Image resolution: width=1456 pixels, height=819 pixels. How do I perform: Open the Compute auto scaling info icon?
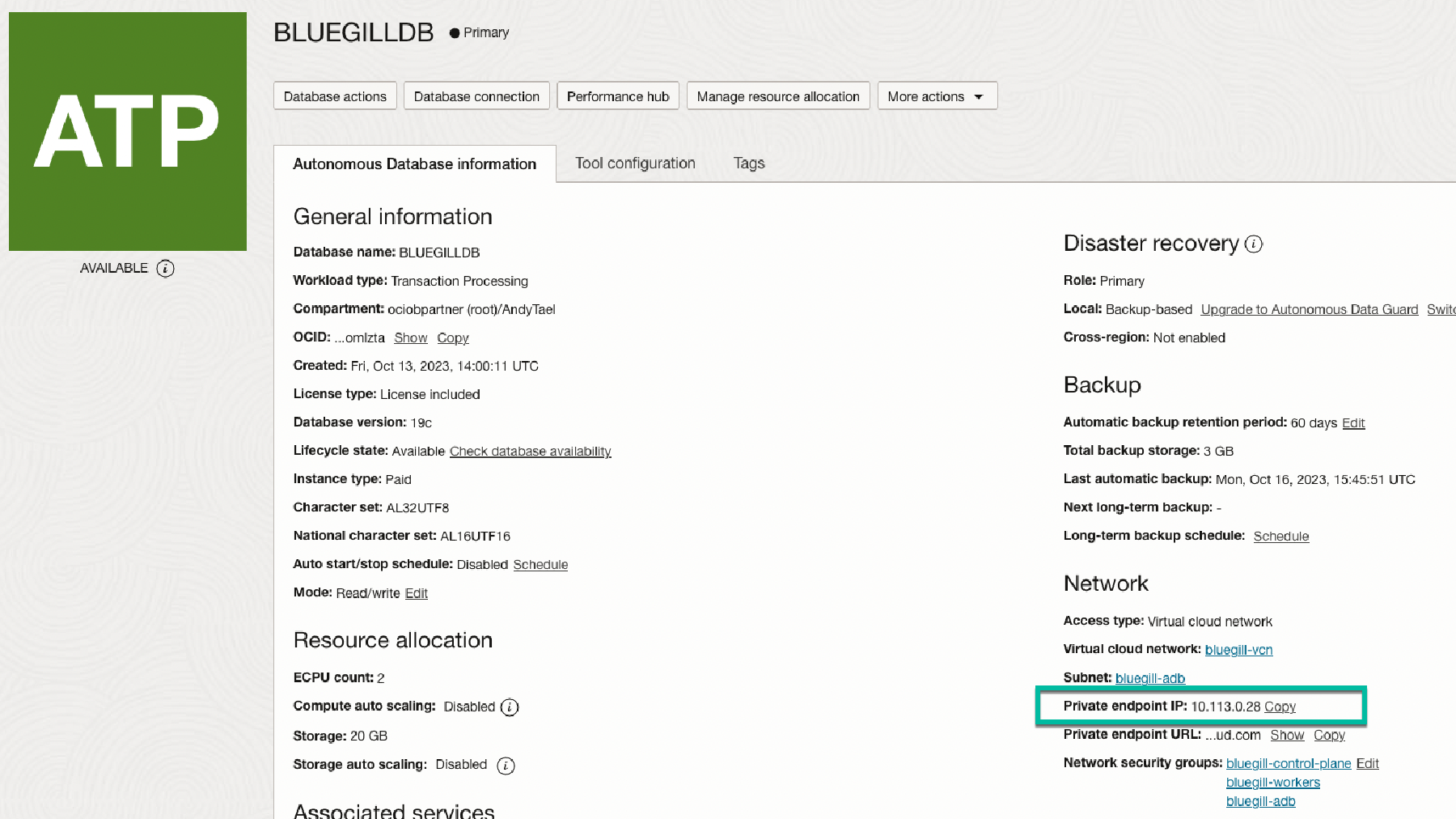tap(510, 707)
